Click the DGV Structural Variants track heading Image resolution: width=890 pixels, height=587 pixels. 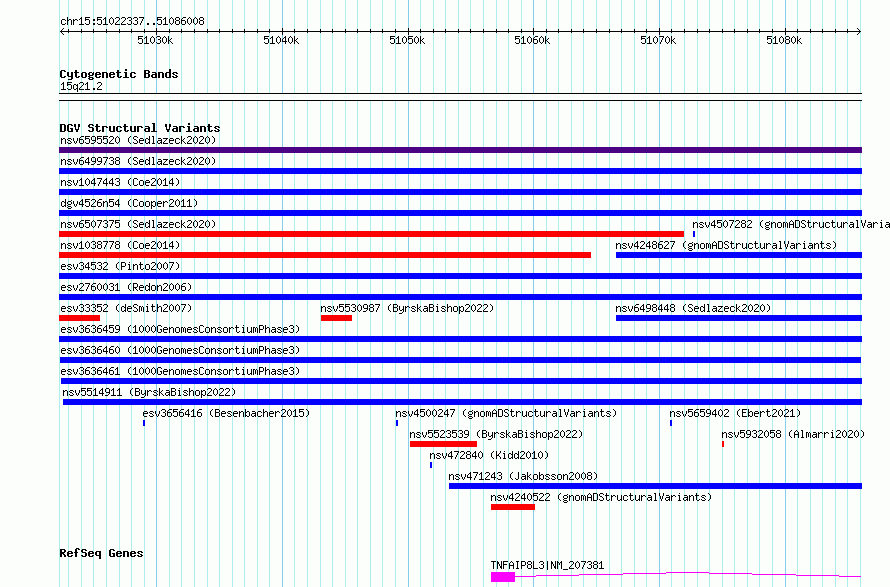pyautogui.click(x=139, y=128)
